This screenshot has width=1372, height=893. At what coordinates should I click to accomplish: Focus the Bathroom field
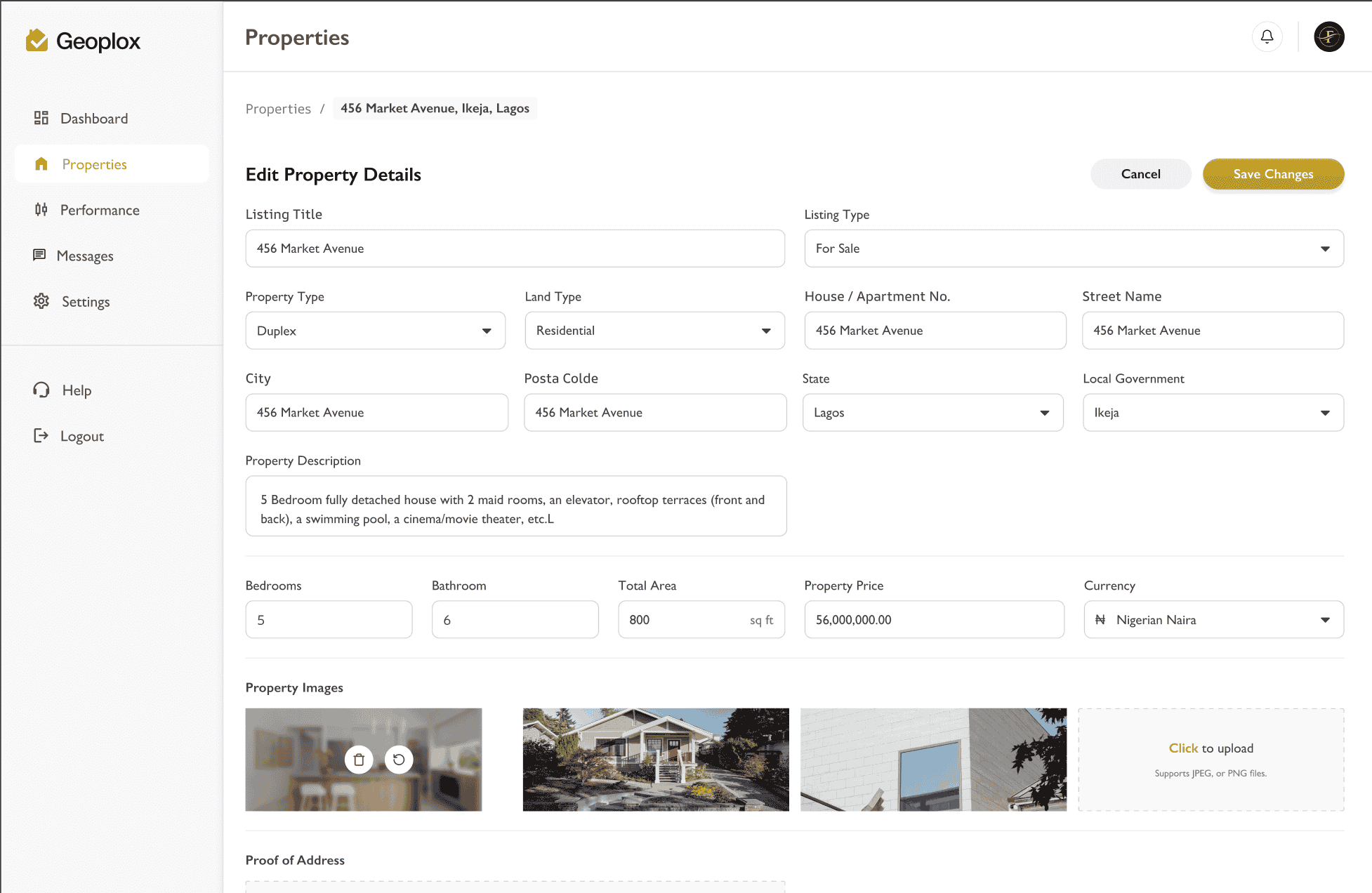515,619
